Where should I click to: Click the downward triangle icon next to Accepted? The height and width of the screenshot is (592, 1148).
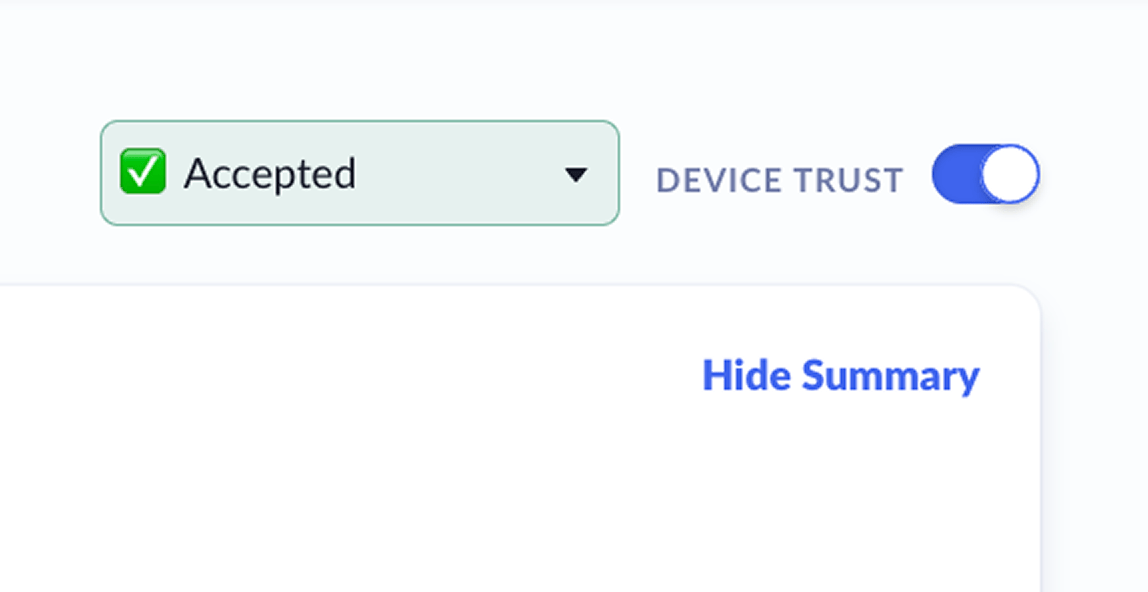click(576, 174)
